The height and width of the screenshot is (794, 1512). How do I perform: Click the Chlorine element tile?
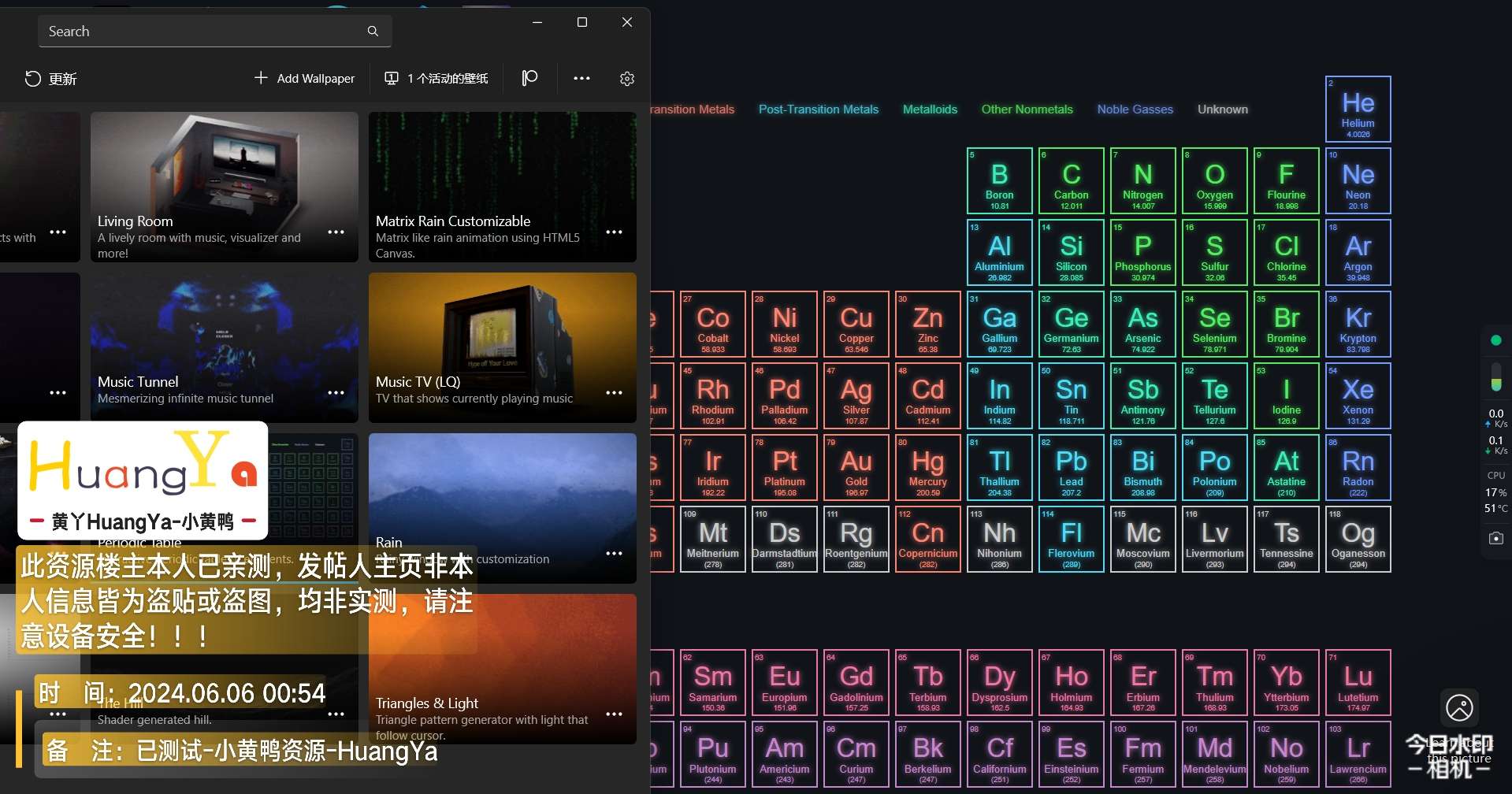coord(1287,252)
